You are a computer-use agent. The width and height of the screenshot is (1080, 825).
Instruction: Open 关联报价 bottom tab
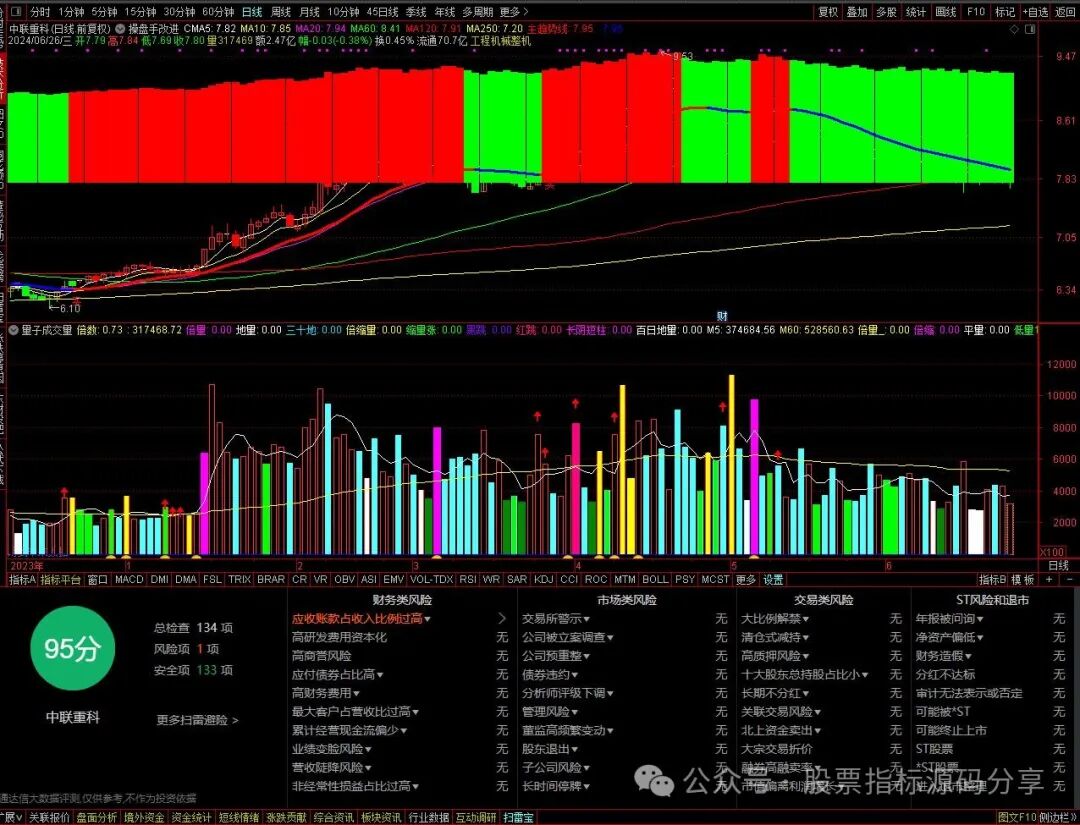[49, 817]
